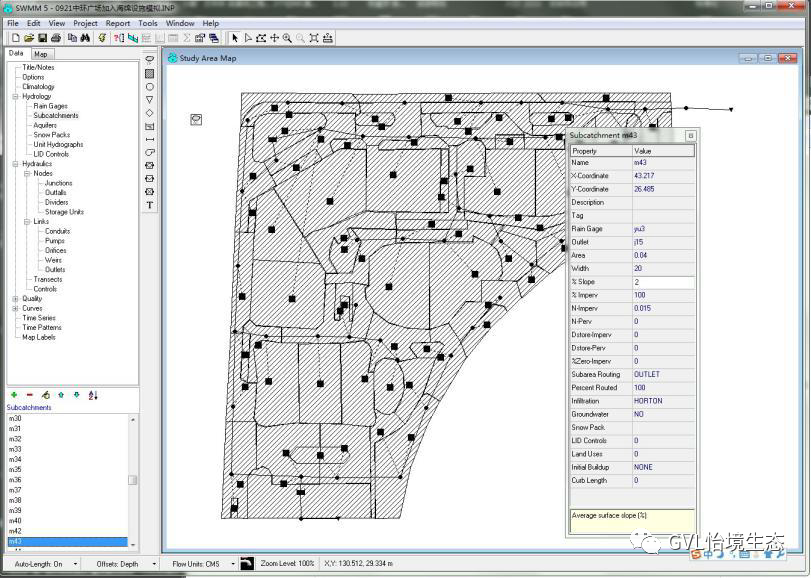The image size is (811, 578).
Task: Click the Run Simulation lightning icon
Action: (x=102, y=38)
